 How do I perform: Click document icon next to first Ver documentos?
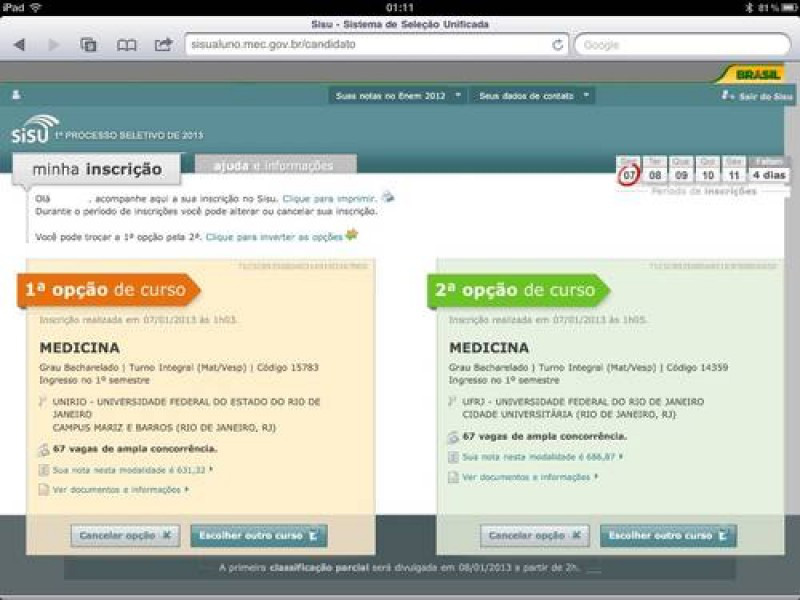click(44, 490)
